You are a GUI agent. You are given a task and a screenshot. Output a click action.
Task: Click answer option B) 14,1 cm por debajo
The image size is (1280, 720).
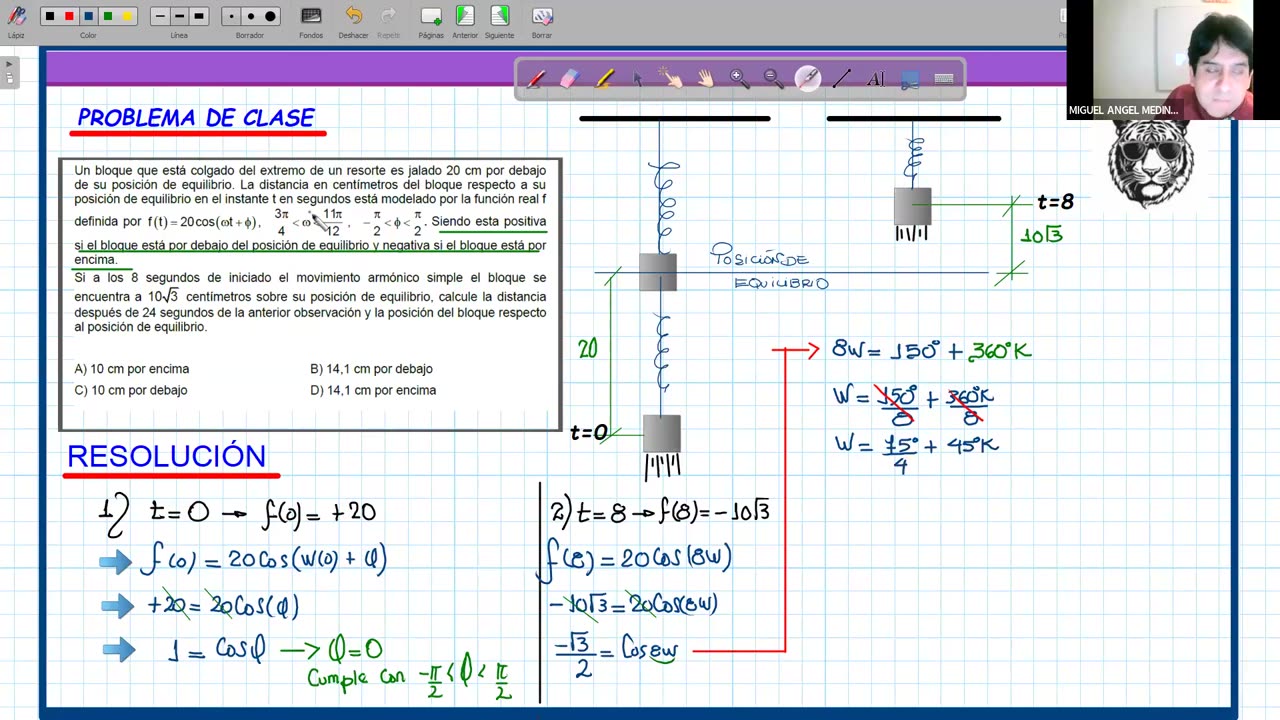371,369
